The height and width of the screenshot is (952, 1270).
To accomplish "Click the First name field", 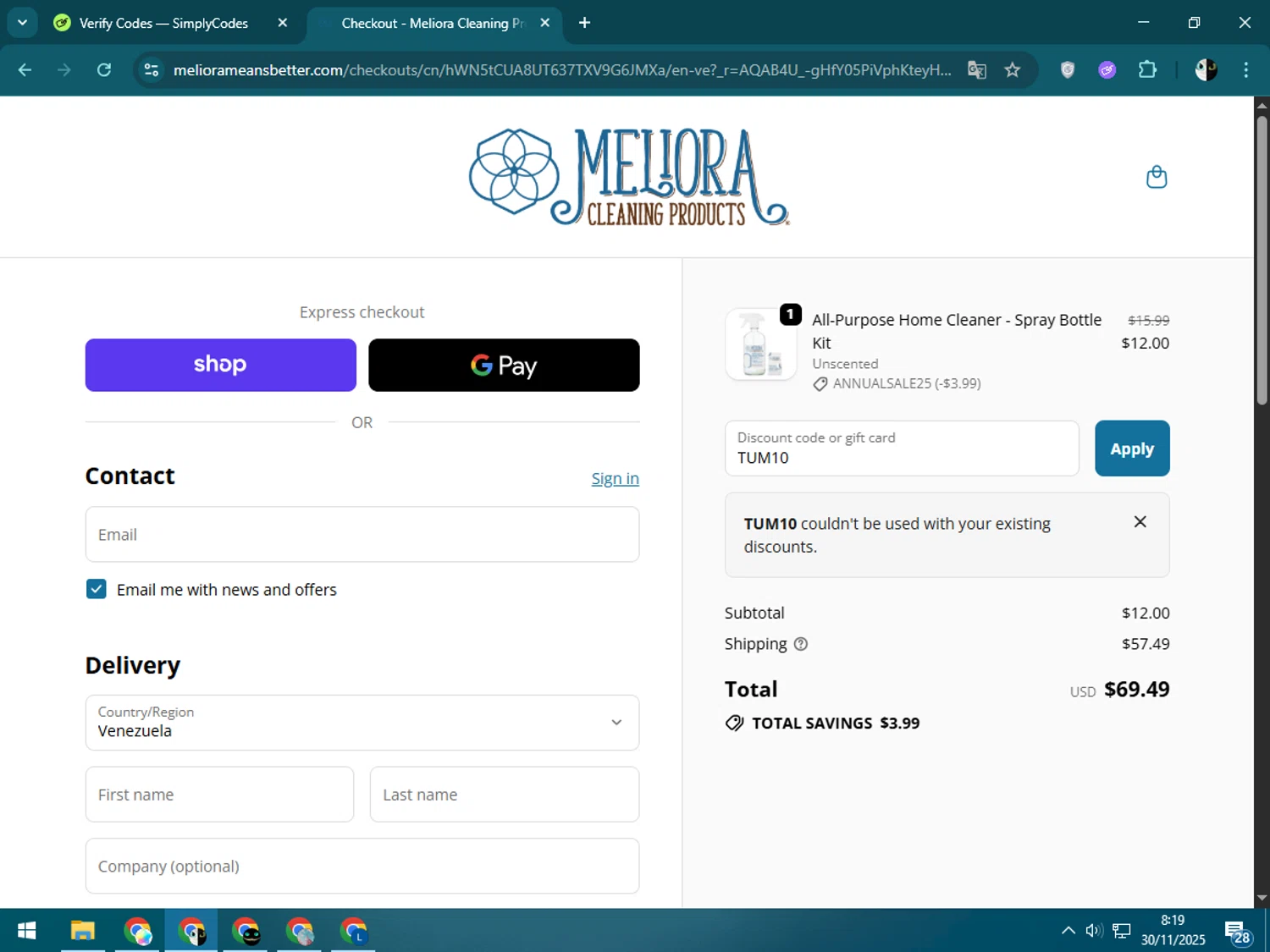I will [219, 794].
